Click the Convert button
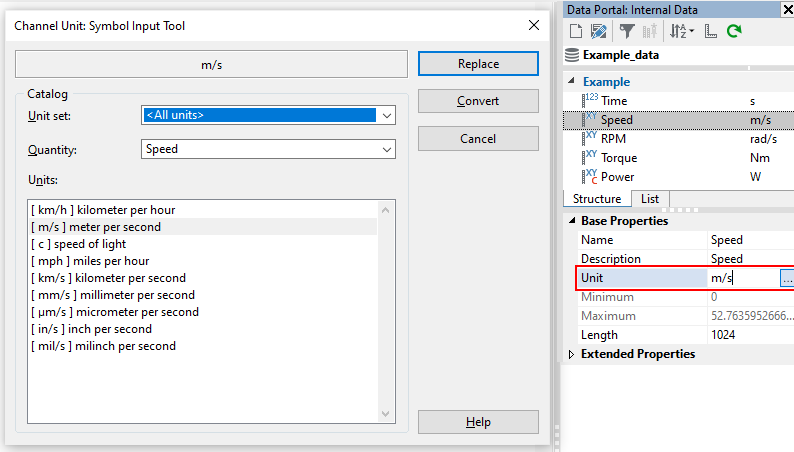 (x=478, y=101)
